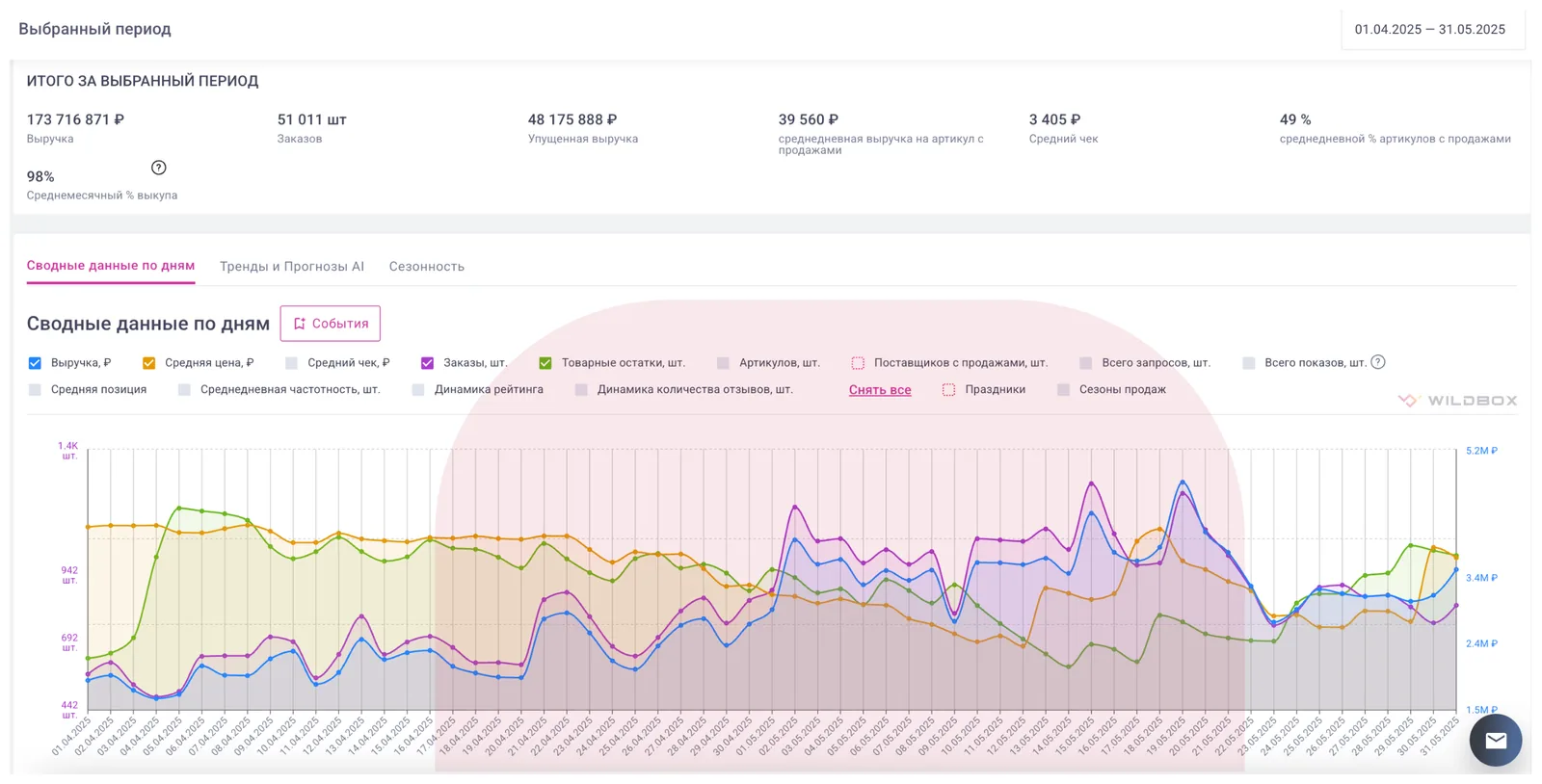1542x784 pixels.
Task: Click the 3 405 ₽ average check value
Action: tap(1055, 119)
